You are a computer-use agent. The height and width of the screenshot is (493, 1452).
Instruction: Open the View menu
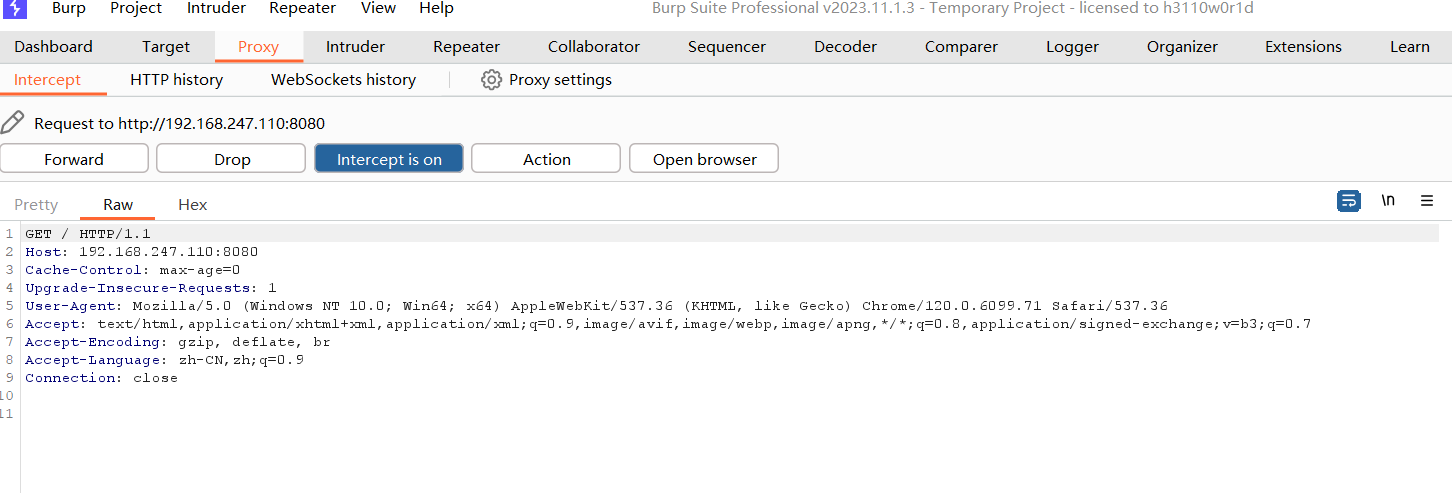pyautogui.click(x=378, y=8)
